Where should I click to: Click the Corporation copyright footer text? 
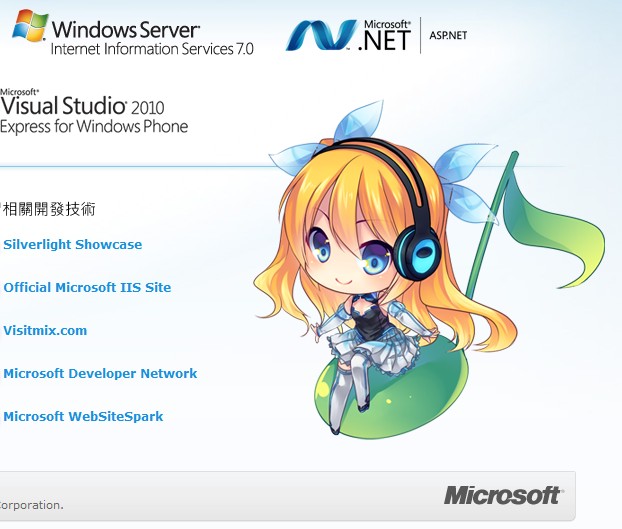click(x=31, y=505)
